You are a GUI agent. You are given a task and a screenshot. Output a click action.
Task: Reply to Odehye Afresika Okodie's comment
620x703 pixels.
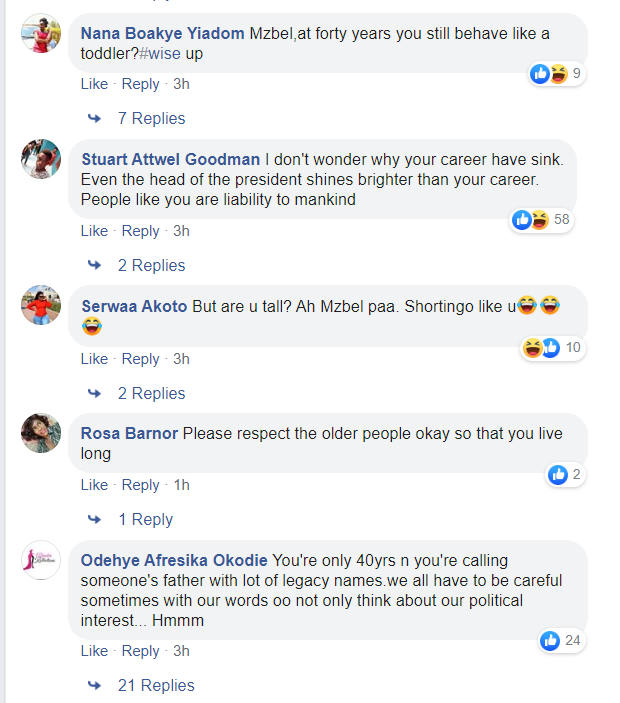[141, 651]
